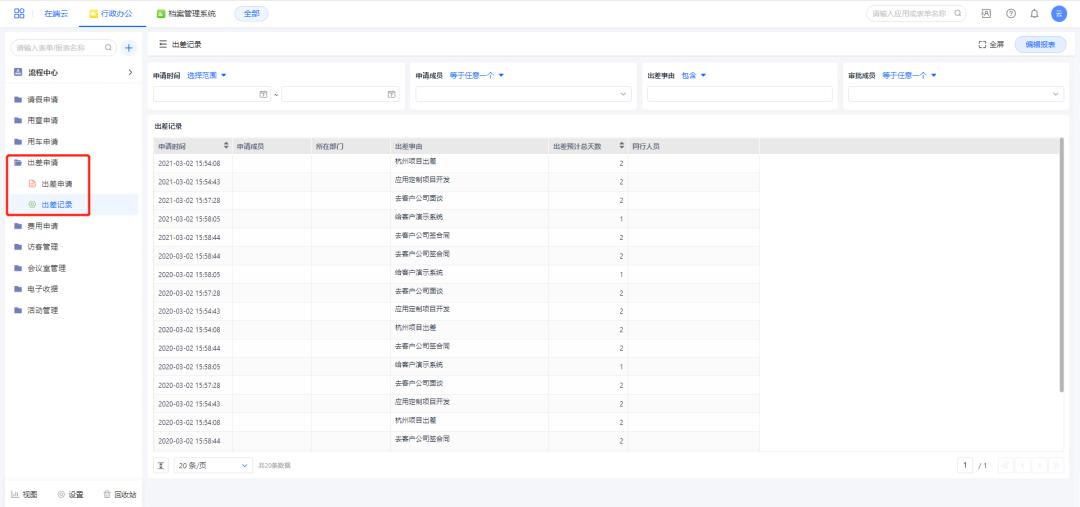Click the sidebar search magnifier icon
The width and height of the screenshot is (1080, 507).
[x=108, y=48]
